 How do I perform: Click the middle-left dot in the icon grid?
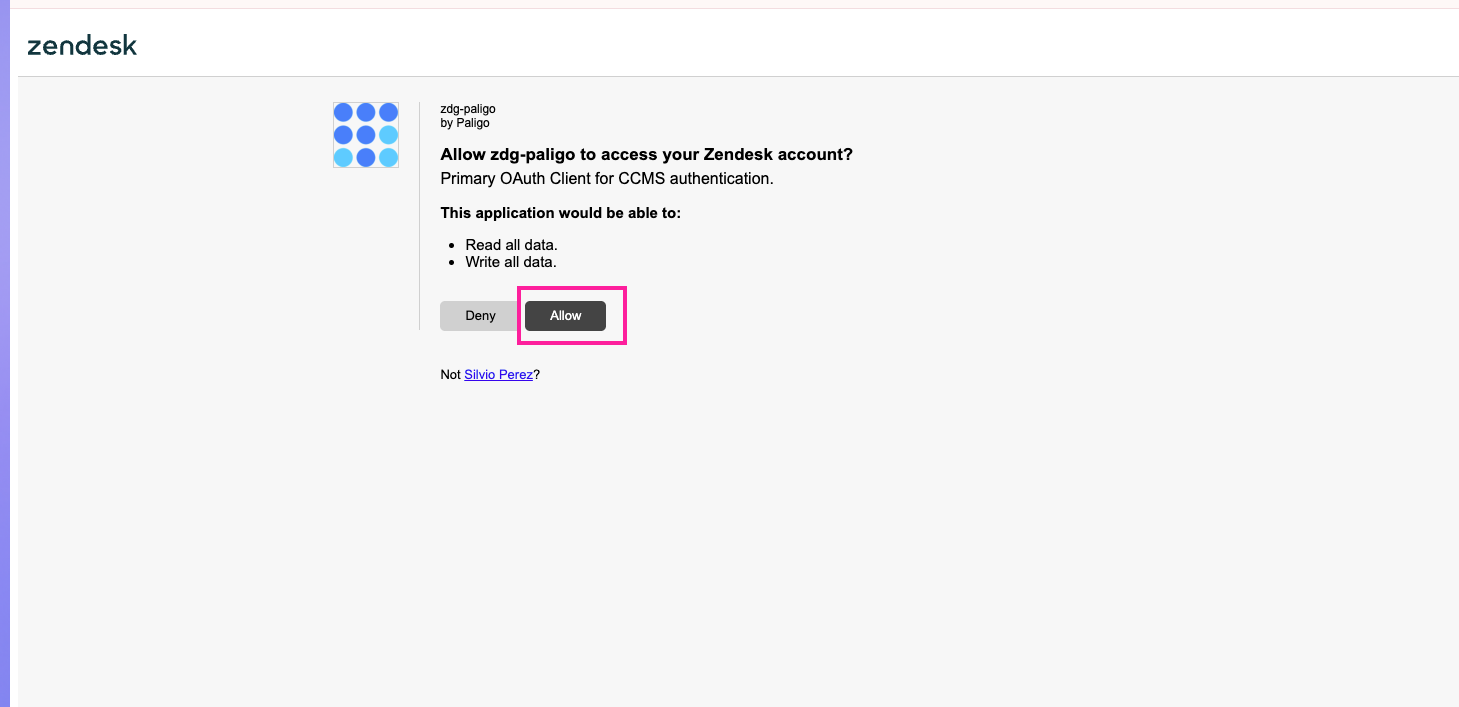coord(342,134)
